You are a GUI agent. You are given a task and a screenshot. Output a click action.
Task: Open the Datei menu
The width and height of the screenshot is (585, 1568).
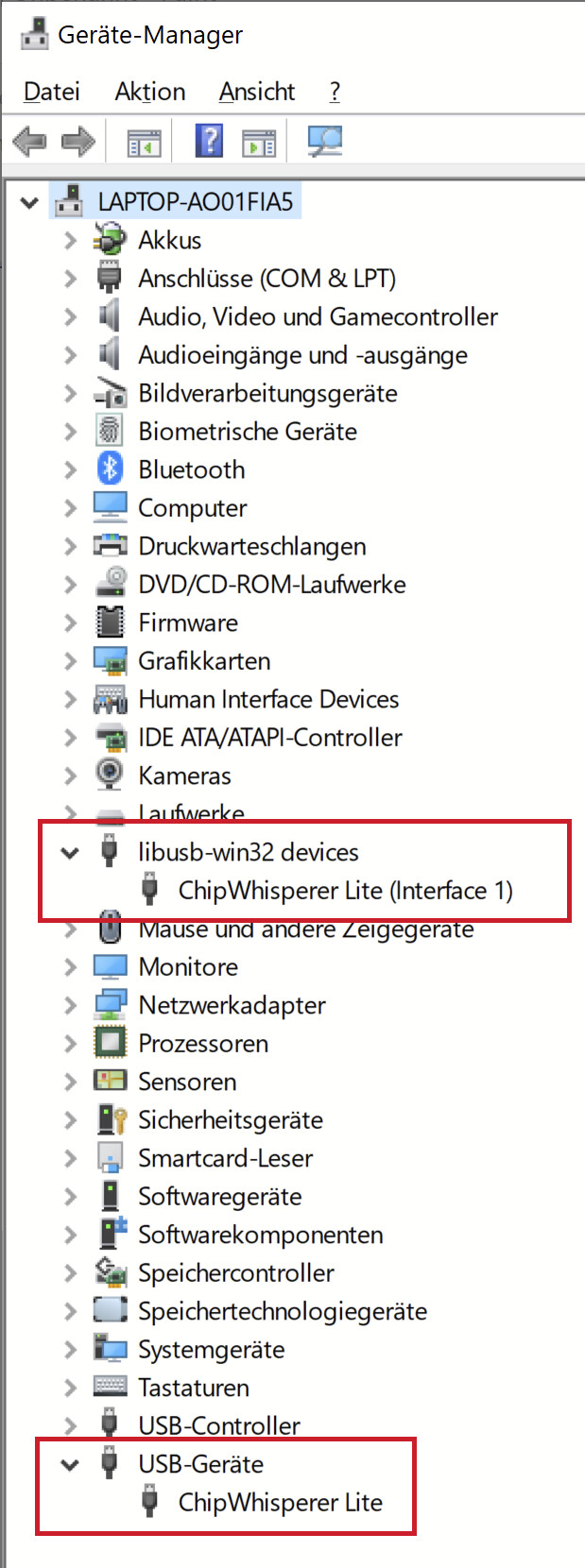52,92
